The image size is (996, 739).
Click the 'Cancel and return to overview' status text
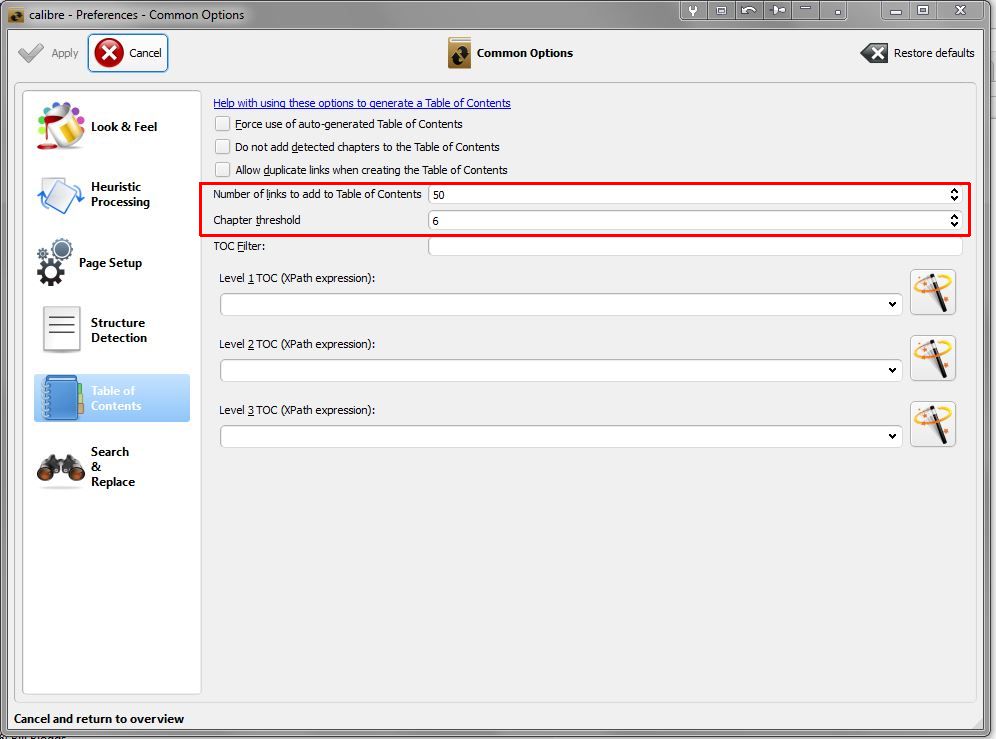point(99,719)
